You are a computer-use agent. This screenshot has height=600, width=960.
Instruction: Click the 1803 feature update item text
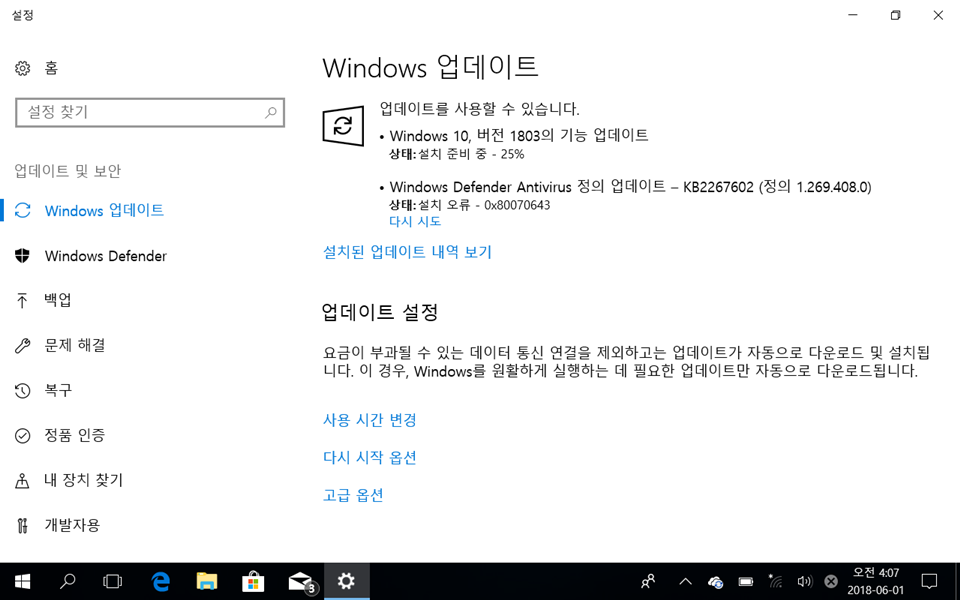519,135
